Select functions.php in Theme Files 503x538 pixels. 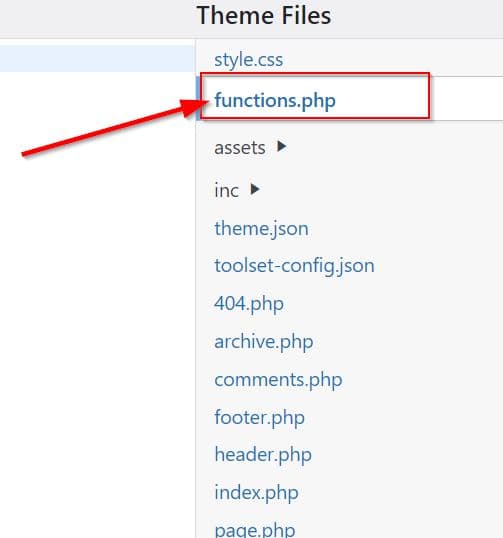click(x=275, y=101)
